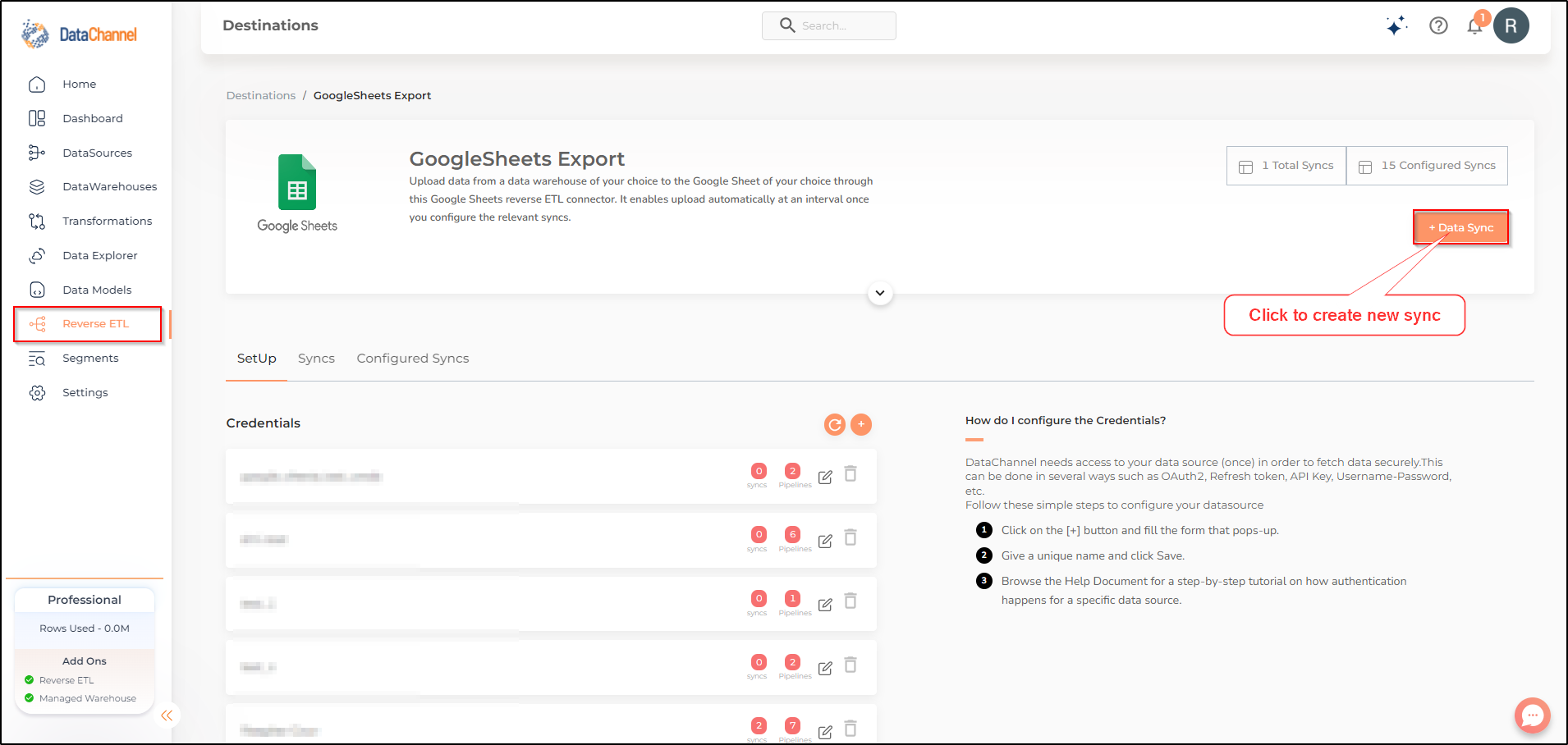Switch to the Configured Syncs tab
1568x745 pixels.
413,359
